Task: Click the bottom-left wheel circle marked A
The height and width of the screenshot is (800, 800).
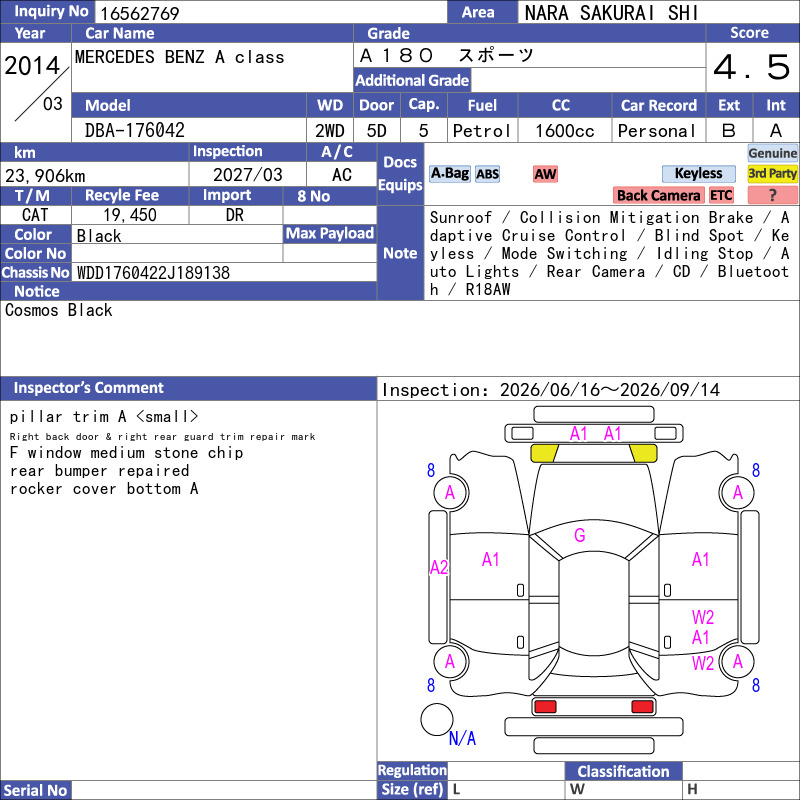Action: 451,662
